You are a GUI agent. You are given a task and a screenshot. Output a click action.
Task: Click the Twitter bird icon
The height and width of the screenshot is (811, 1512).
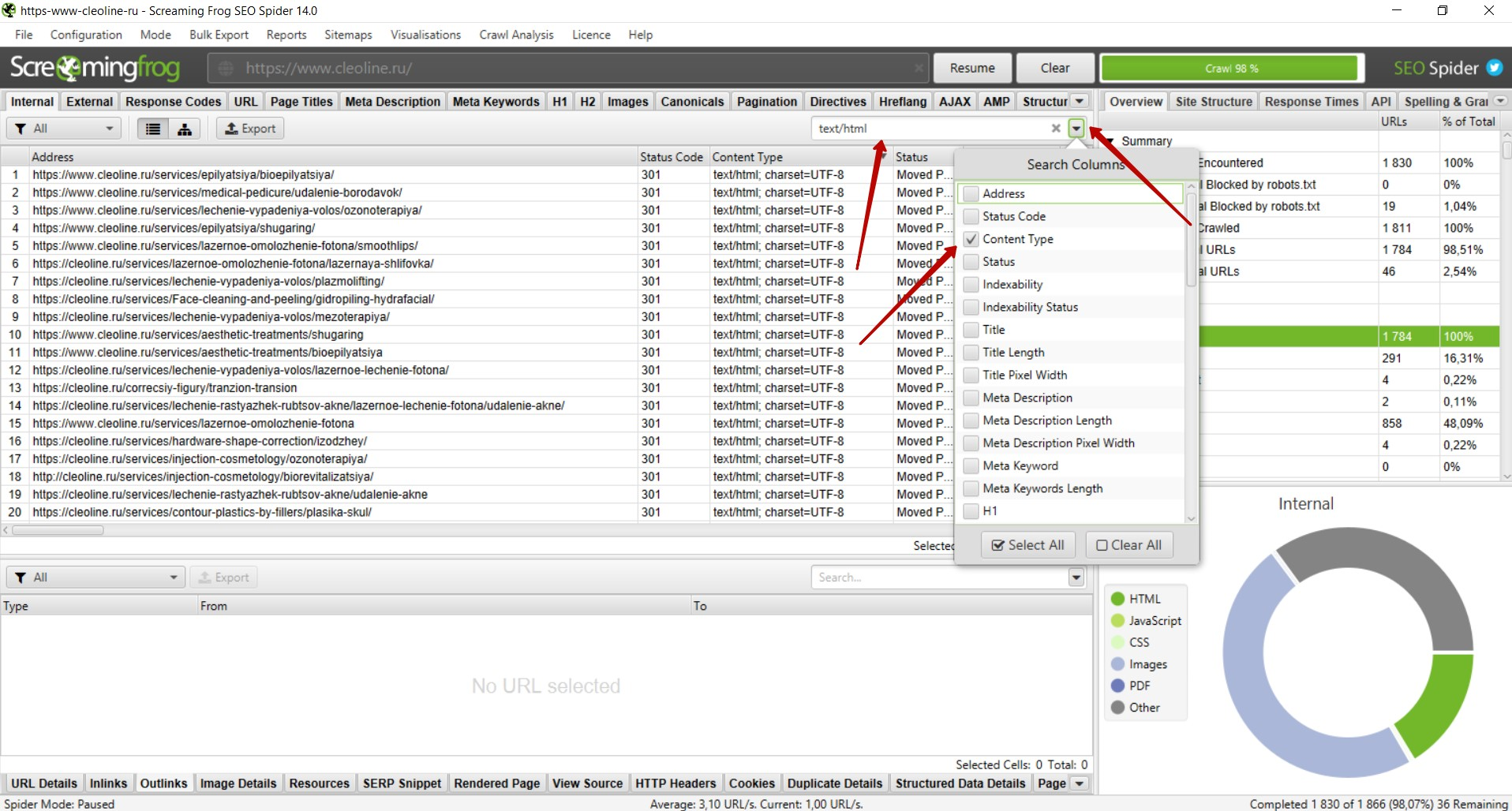point(1495,68)
